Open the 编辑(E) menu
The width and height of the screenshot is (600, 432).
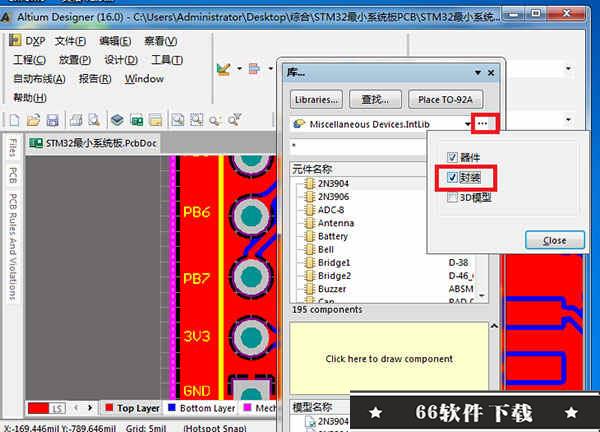point(115,41)
